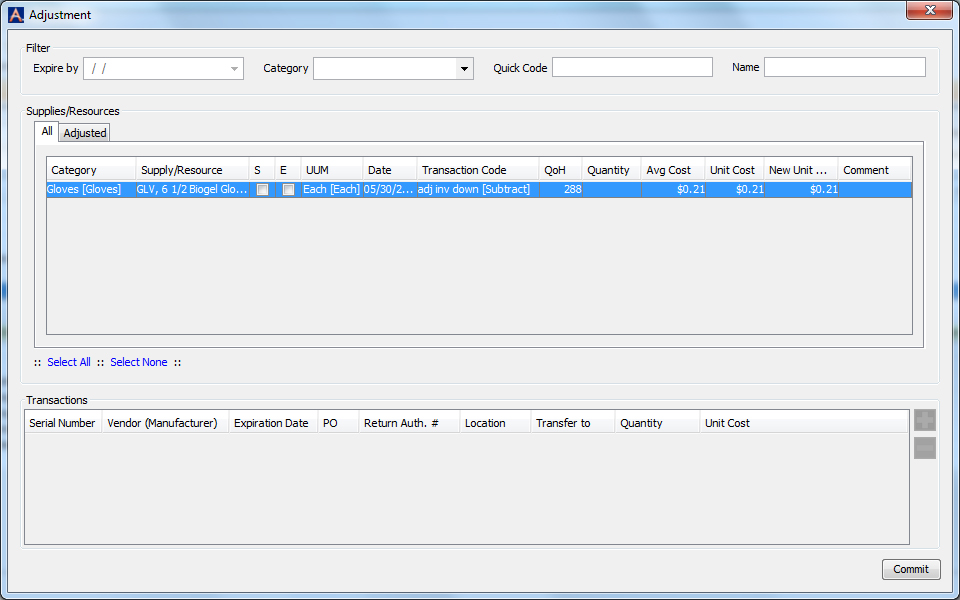
Task: Expand the Category dropdown list
Action: tap(464, 69)
